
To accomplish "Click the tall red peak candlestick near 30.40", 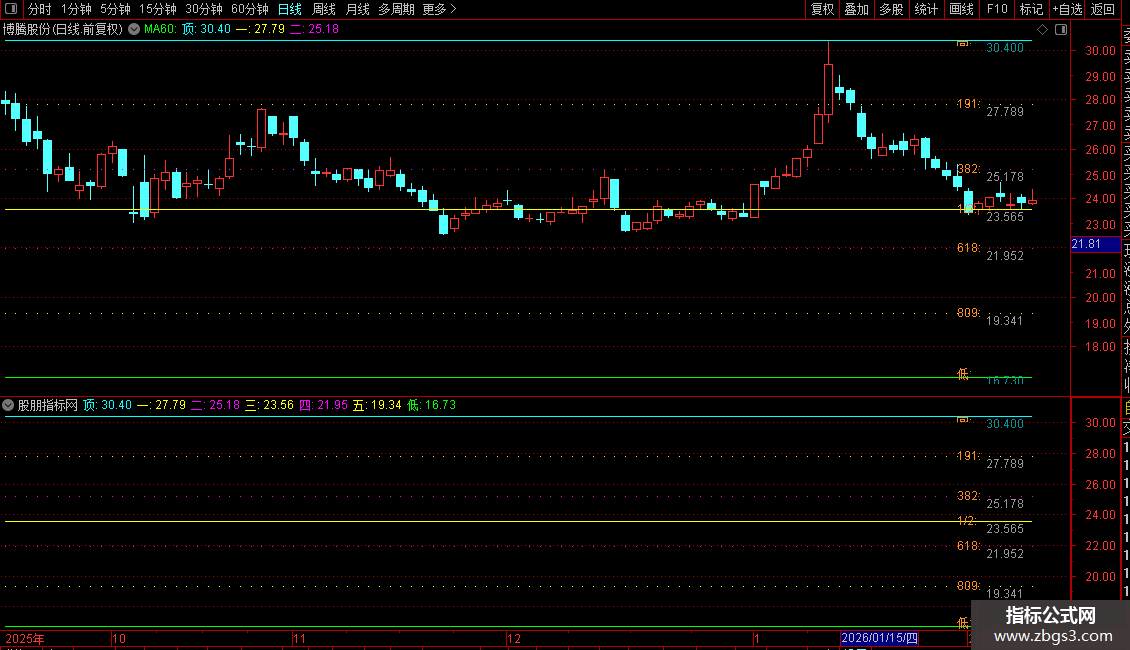I will click(829, 88).
